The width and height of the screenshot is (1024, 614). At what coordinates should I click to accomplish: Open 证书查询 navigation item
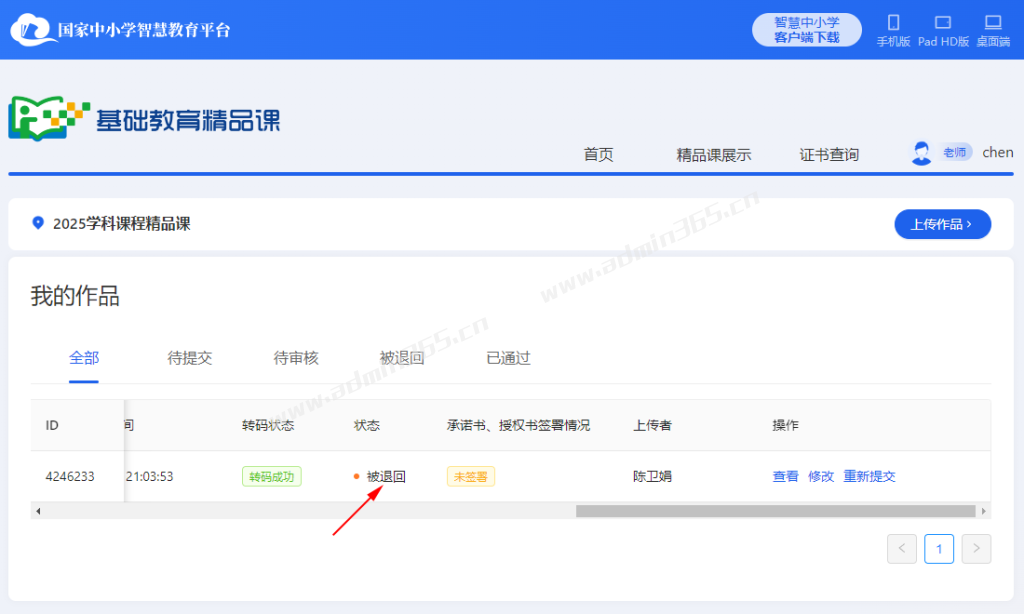point(828,154)
